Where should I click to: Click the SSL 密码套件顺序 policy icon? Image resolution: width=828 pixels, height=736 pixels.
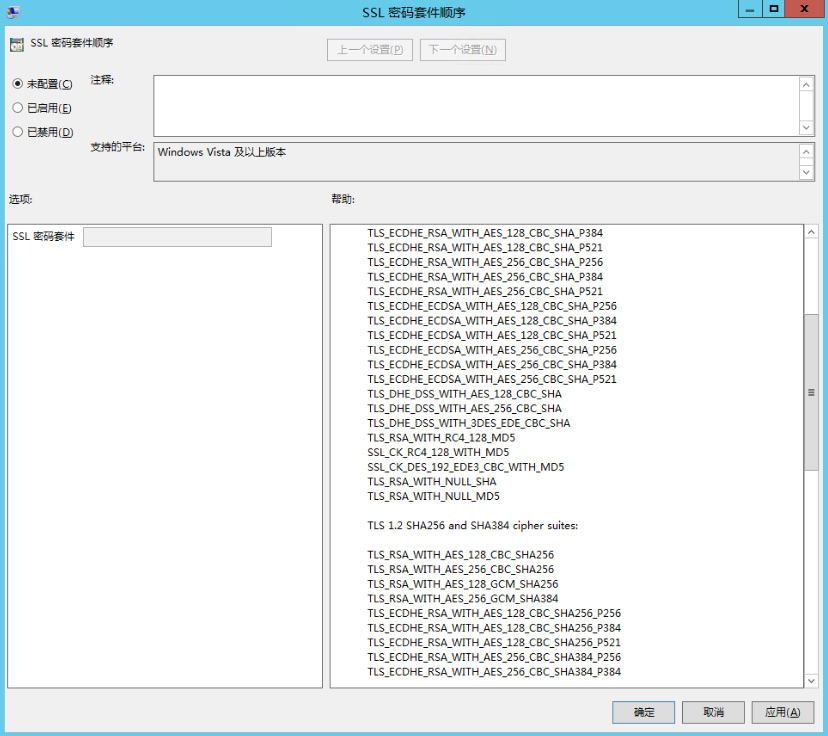coord(16,45)
